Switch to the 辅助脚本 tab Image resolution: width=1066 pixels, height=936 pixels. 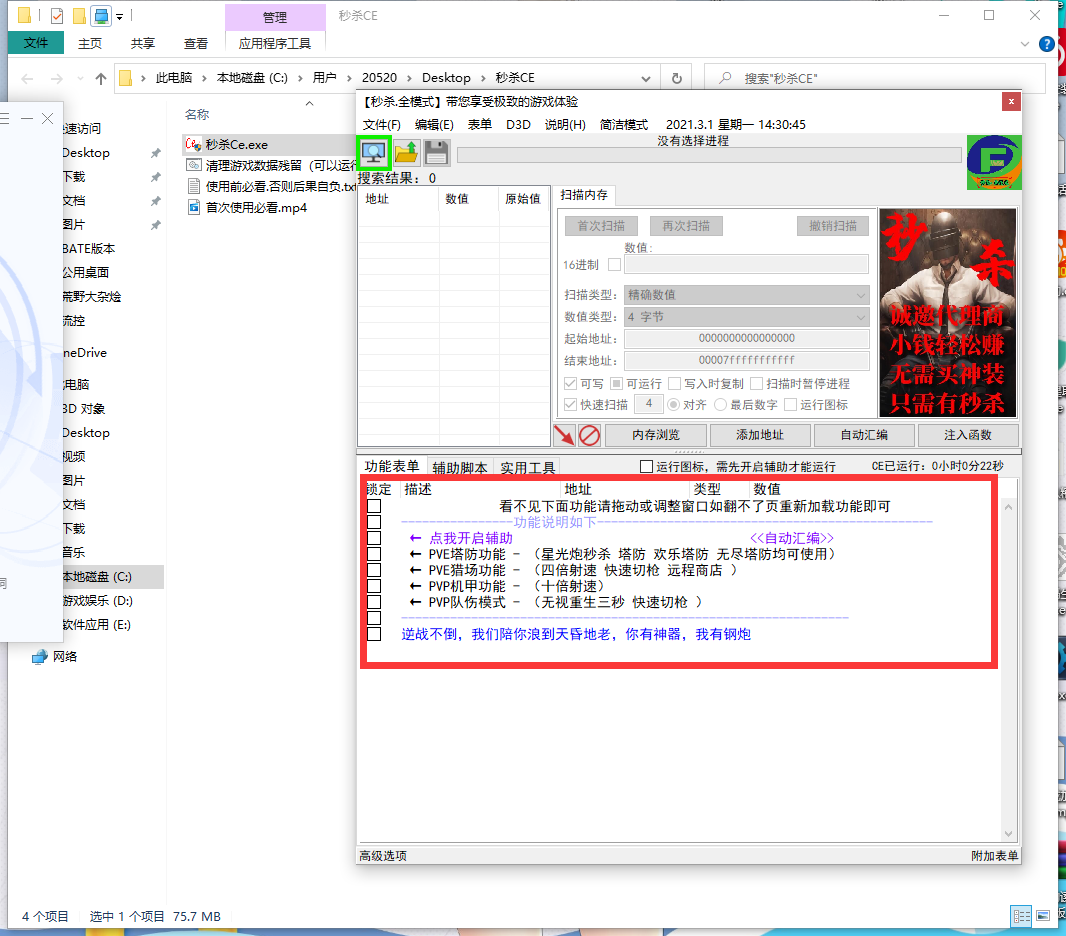click(460, 467)
